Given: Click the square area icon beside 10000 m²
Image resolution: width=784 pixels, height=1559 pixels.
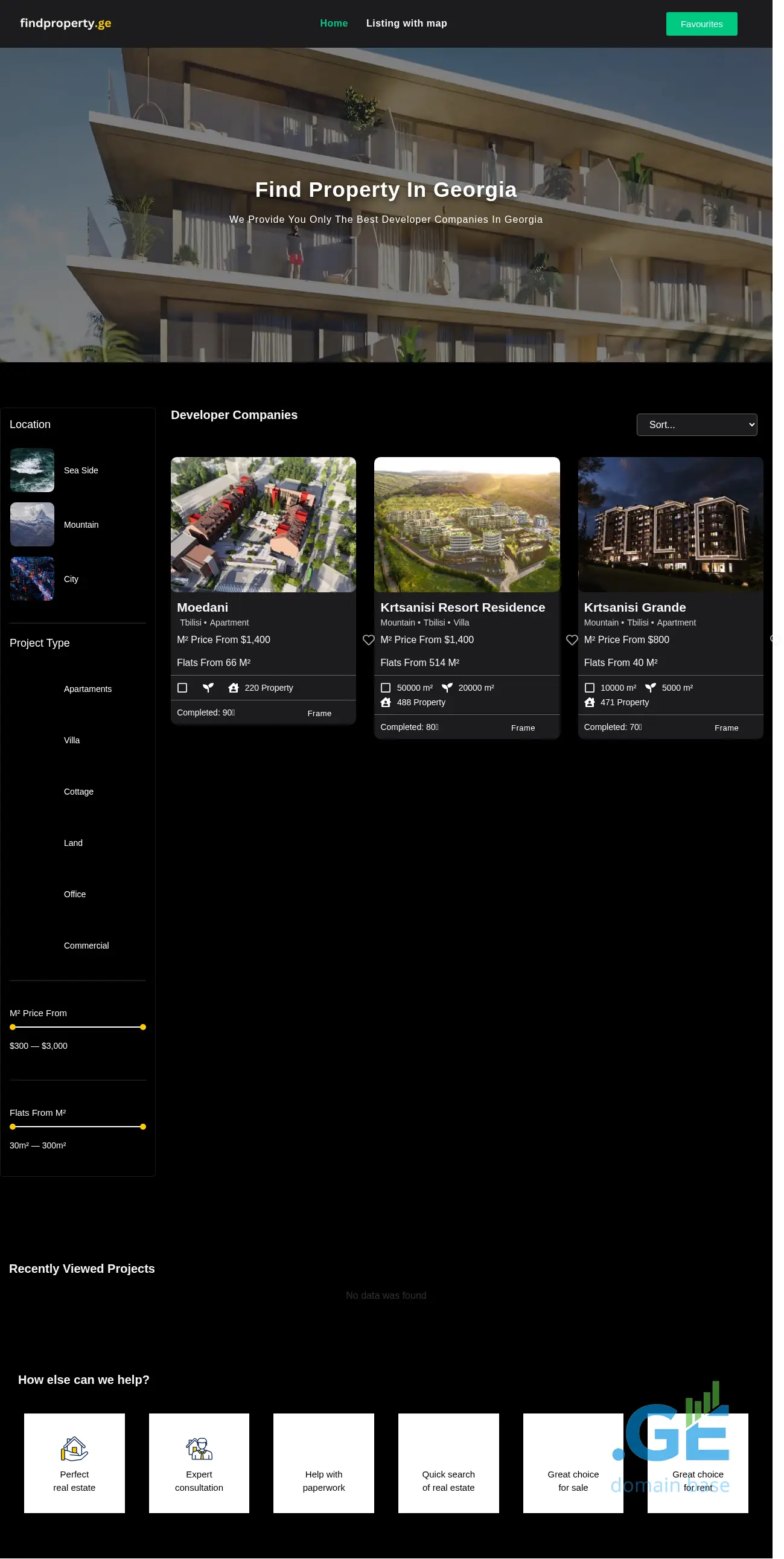Looking at the screenshot, I should (589, 688).
